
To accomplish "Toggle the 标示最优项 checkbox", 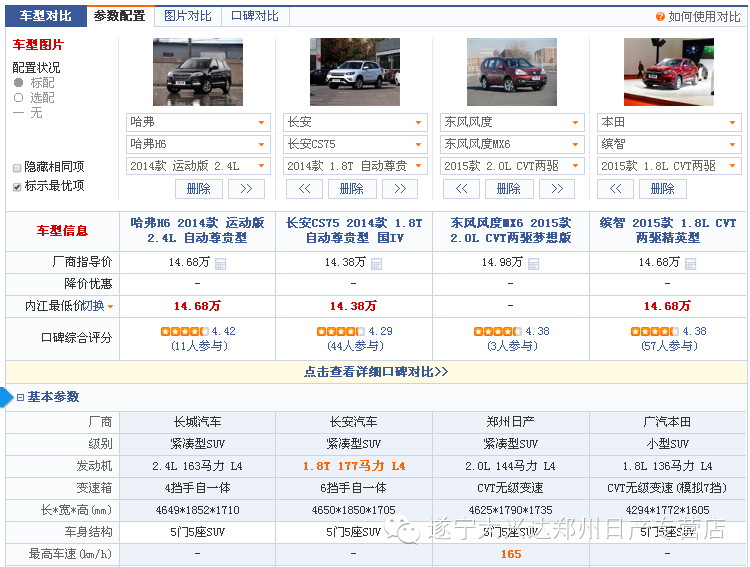I will tap(17, 187).
